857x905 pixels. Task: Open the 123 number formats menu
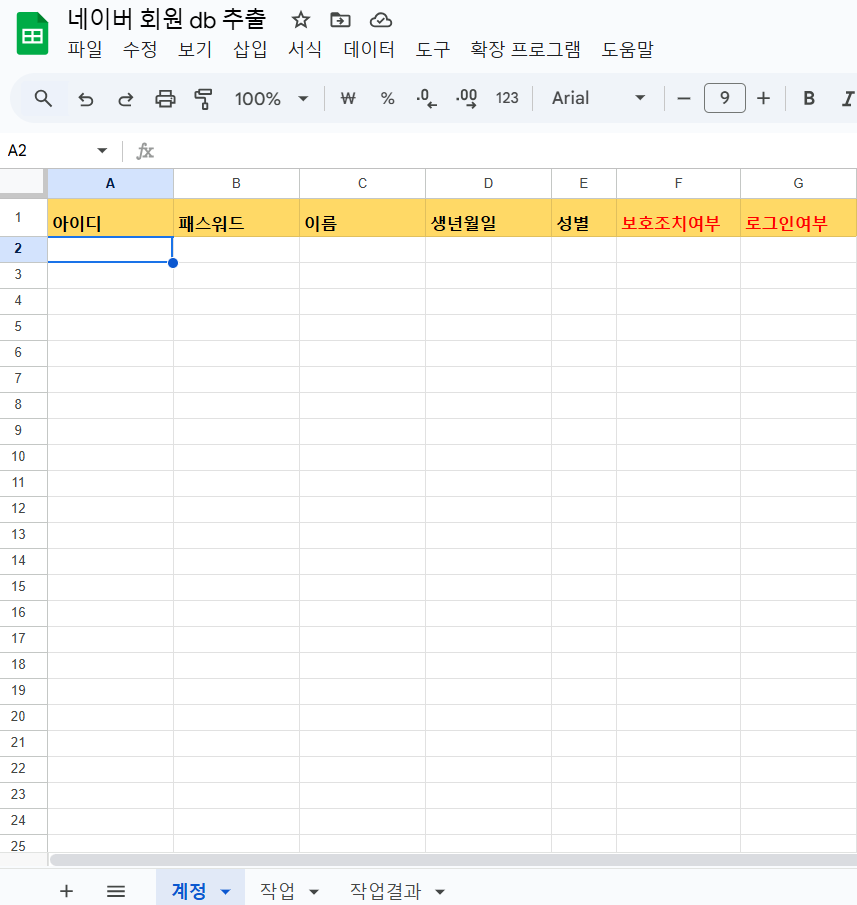click(507, 98)
